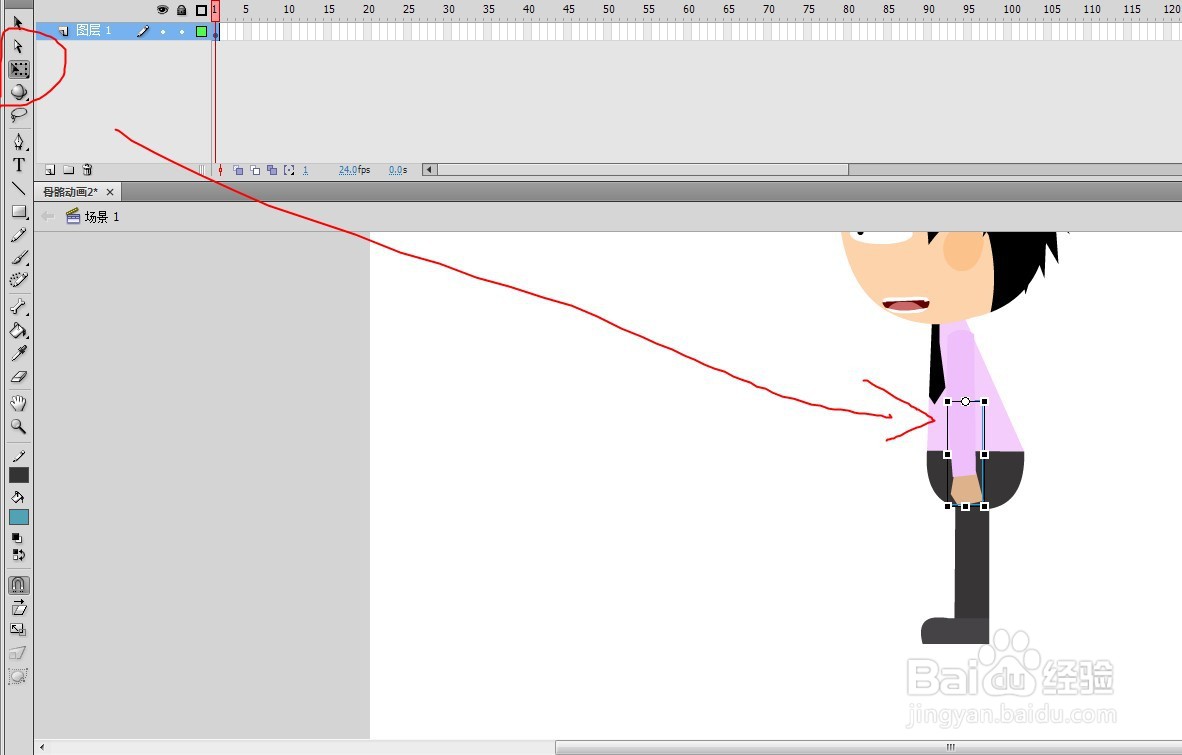Create a new layer
This screenshot has width=1182, height=755.
pyautogui.click(x=50, y=170)
